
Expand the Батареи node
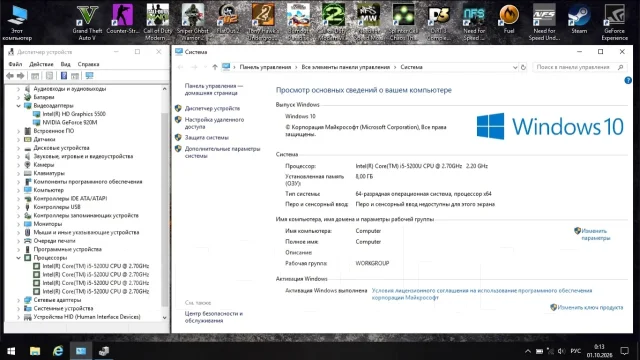[x=18, y=97]
